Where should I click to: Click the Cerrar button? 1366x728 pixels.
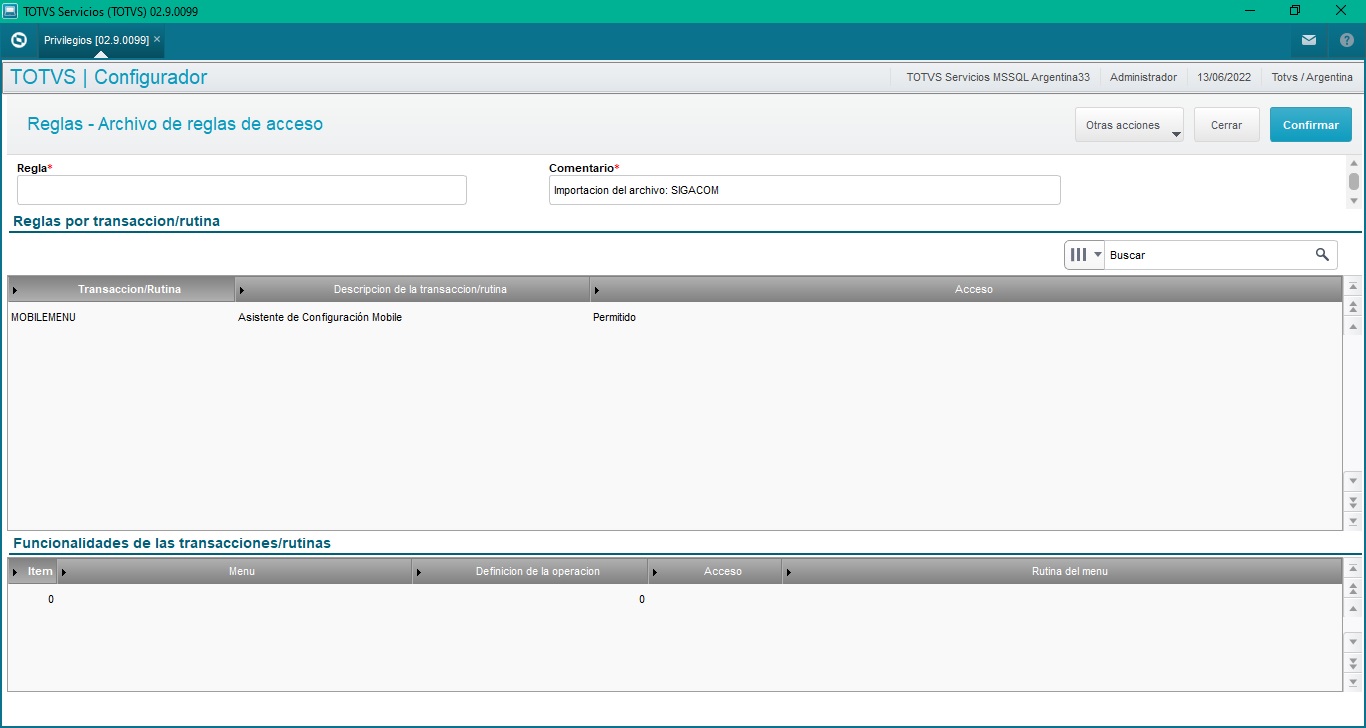[1227, 125]
